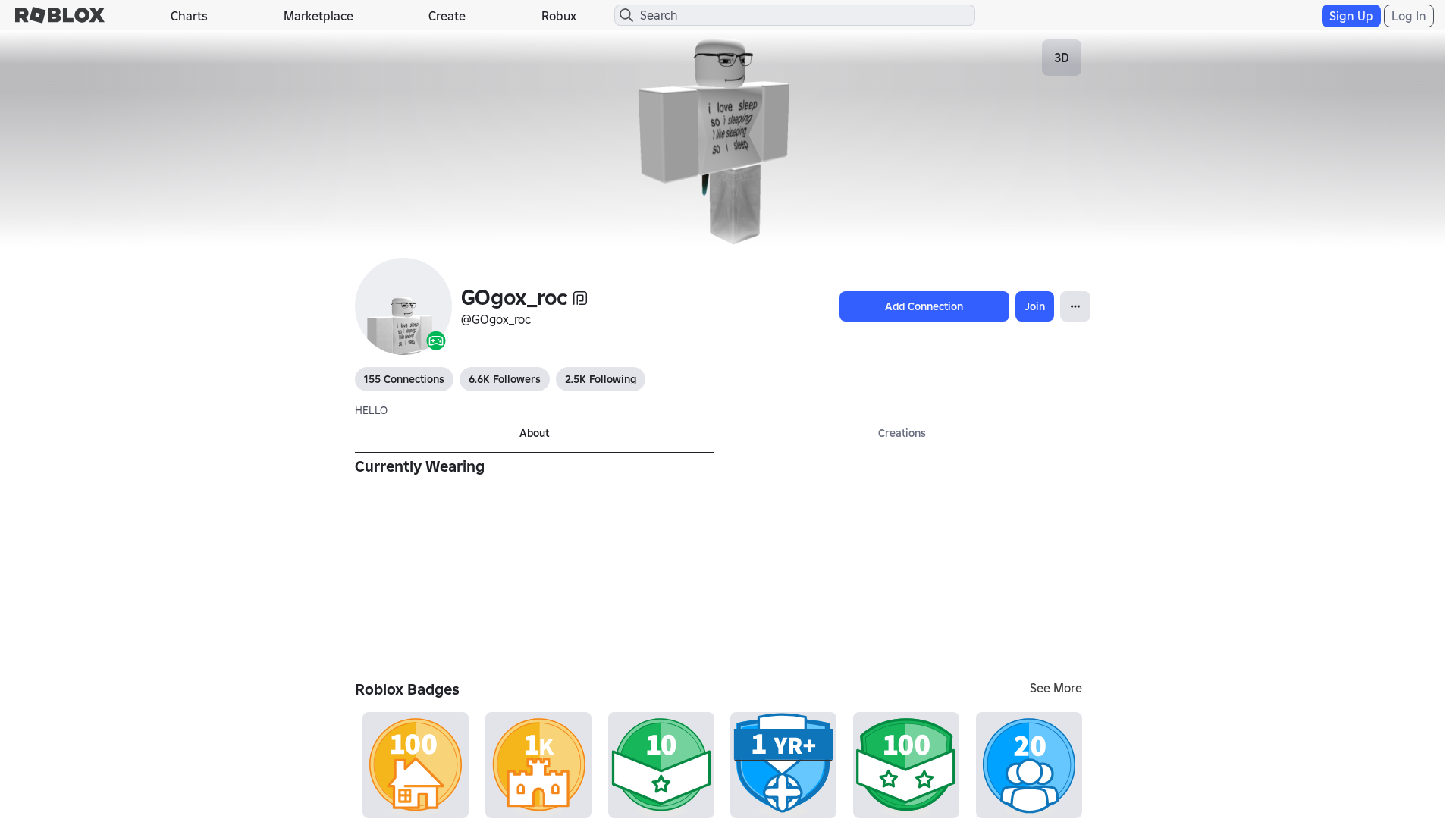Click the Roblox logo
Screen dimensions: 1456x819
coord(60,15)
